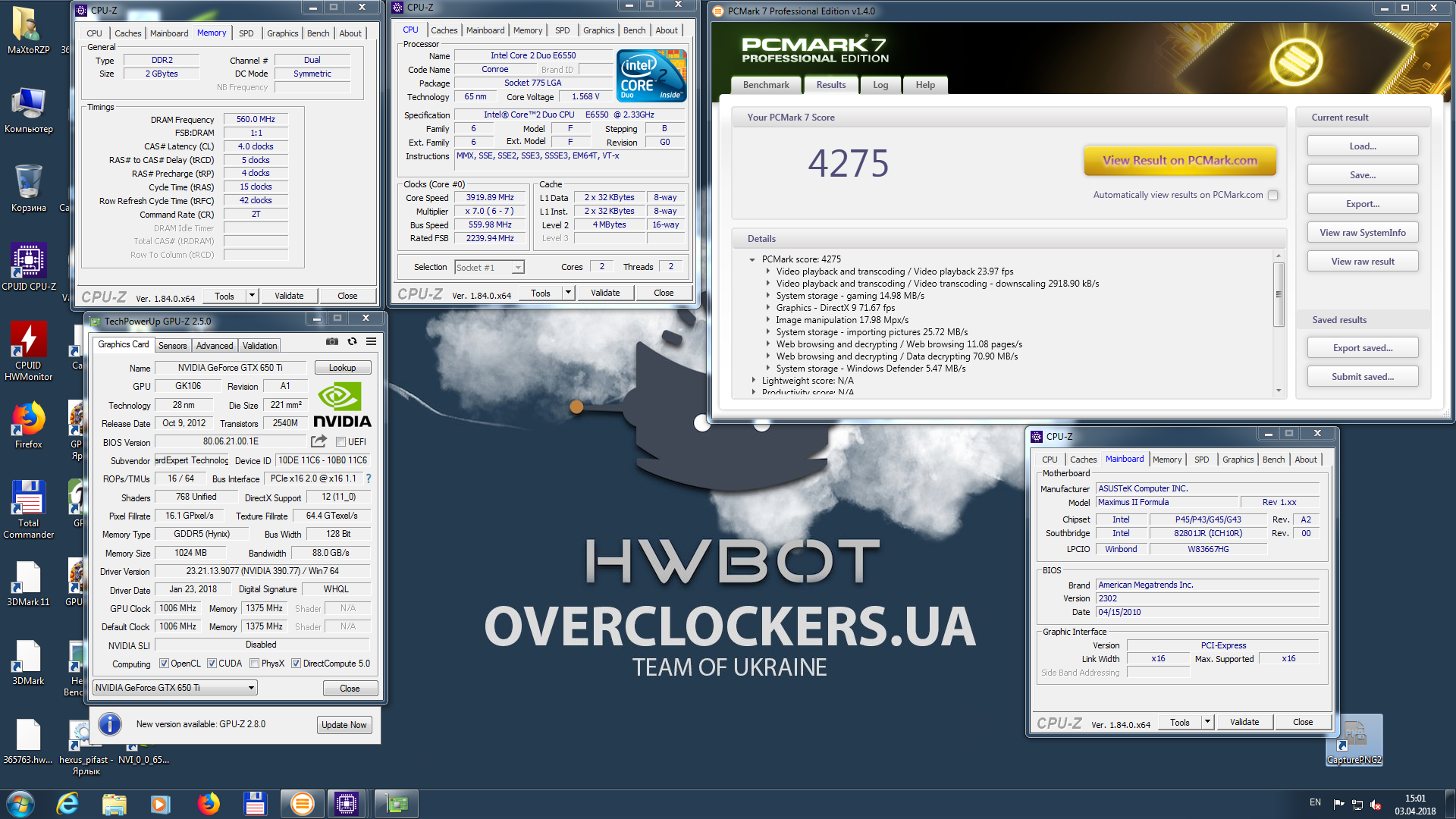Click the blue info icon near GPU-Z update notice

click(110, 724)
